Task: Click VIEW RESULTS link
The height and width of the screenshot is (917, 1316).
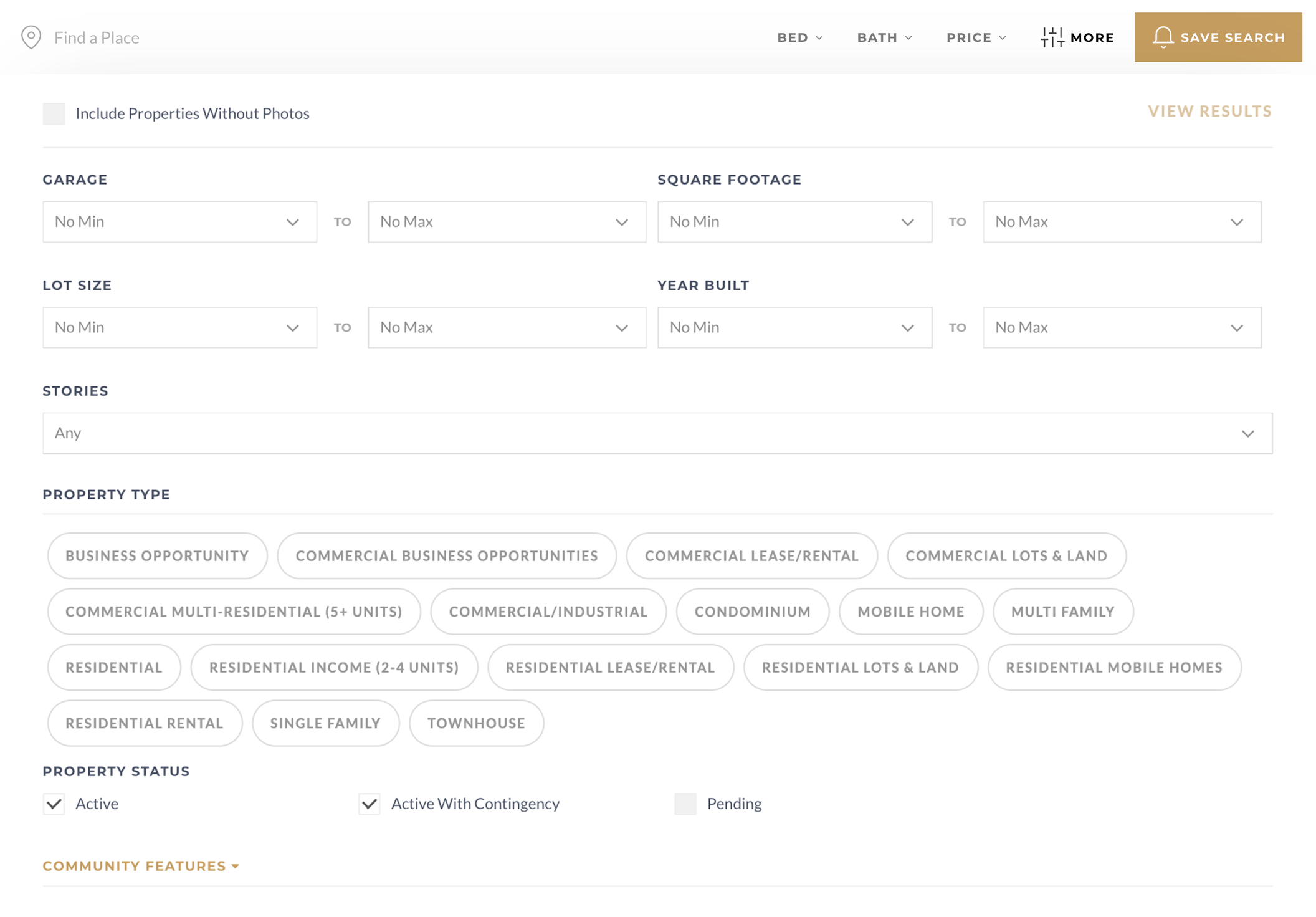Action: point(1209,112)
